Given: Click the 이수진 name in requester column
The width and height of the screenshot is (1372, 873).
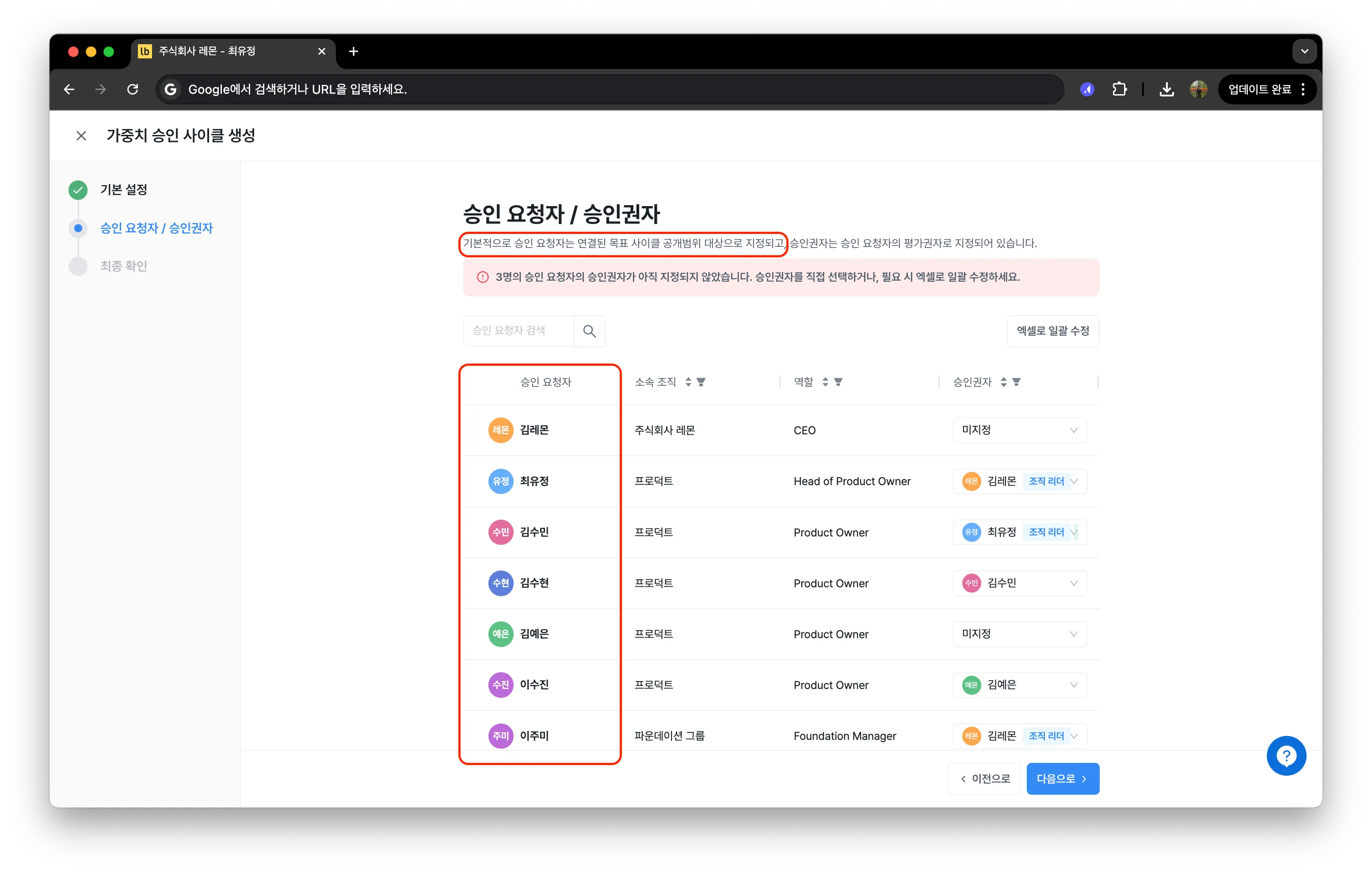Looking at the screenshot, I should point(534,685).
